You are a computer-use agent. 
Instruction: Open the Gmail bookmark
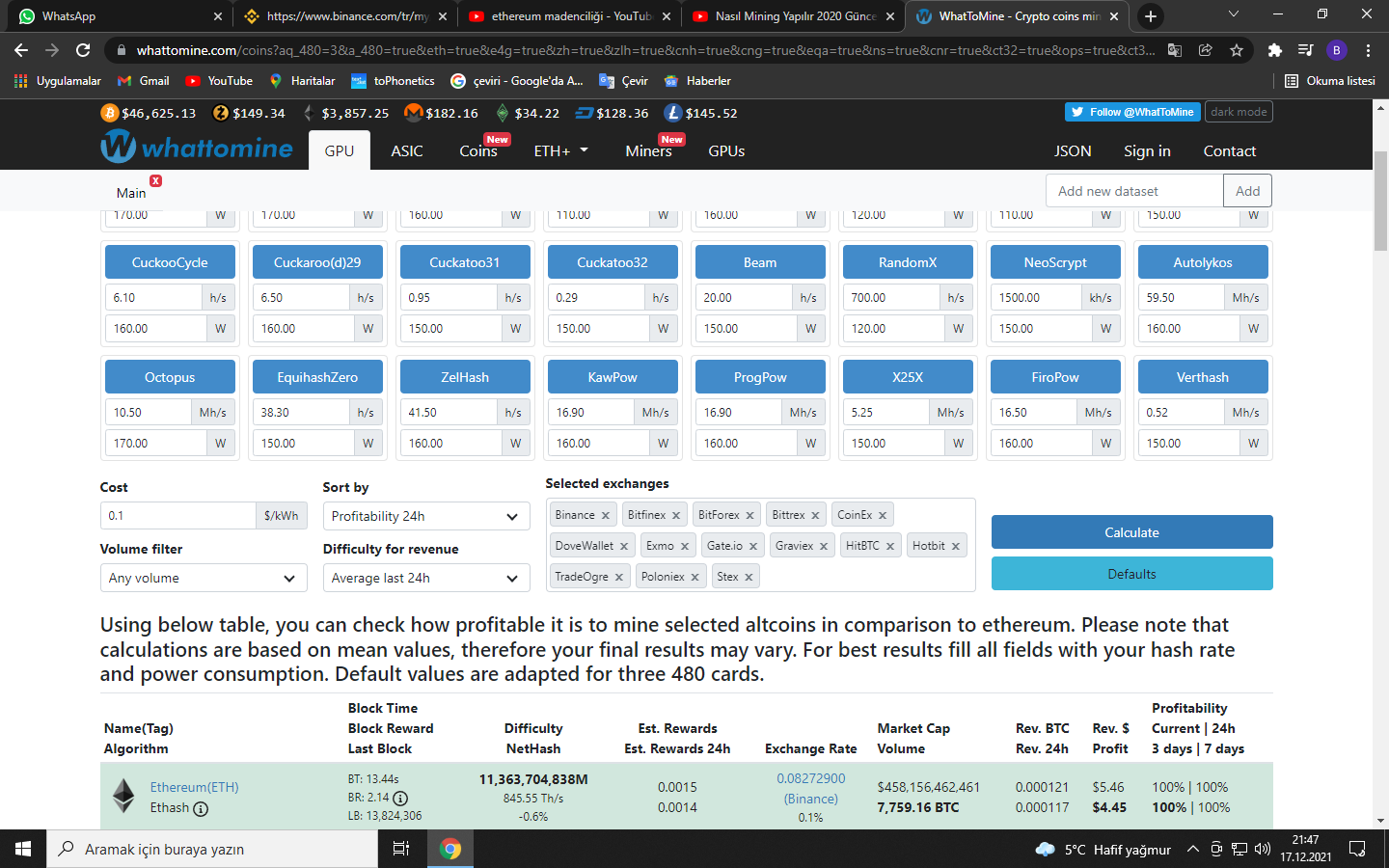[143, 81]
